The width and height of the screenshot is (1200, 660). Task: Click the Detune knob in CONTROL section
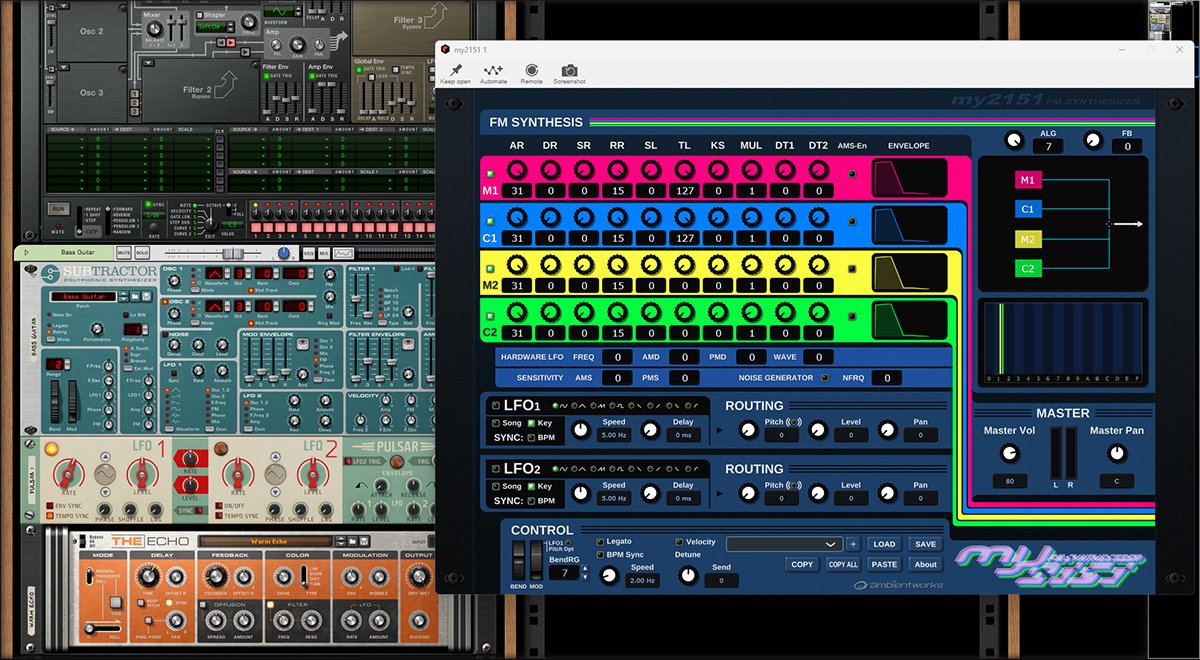[688, 575]
